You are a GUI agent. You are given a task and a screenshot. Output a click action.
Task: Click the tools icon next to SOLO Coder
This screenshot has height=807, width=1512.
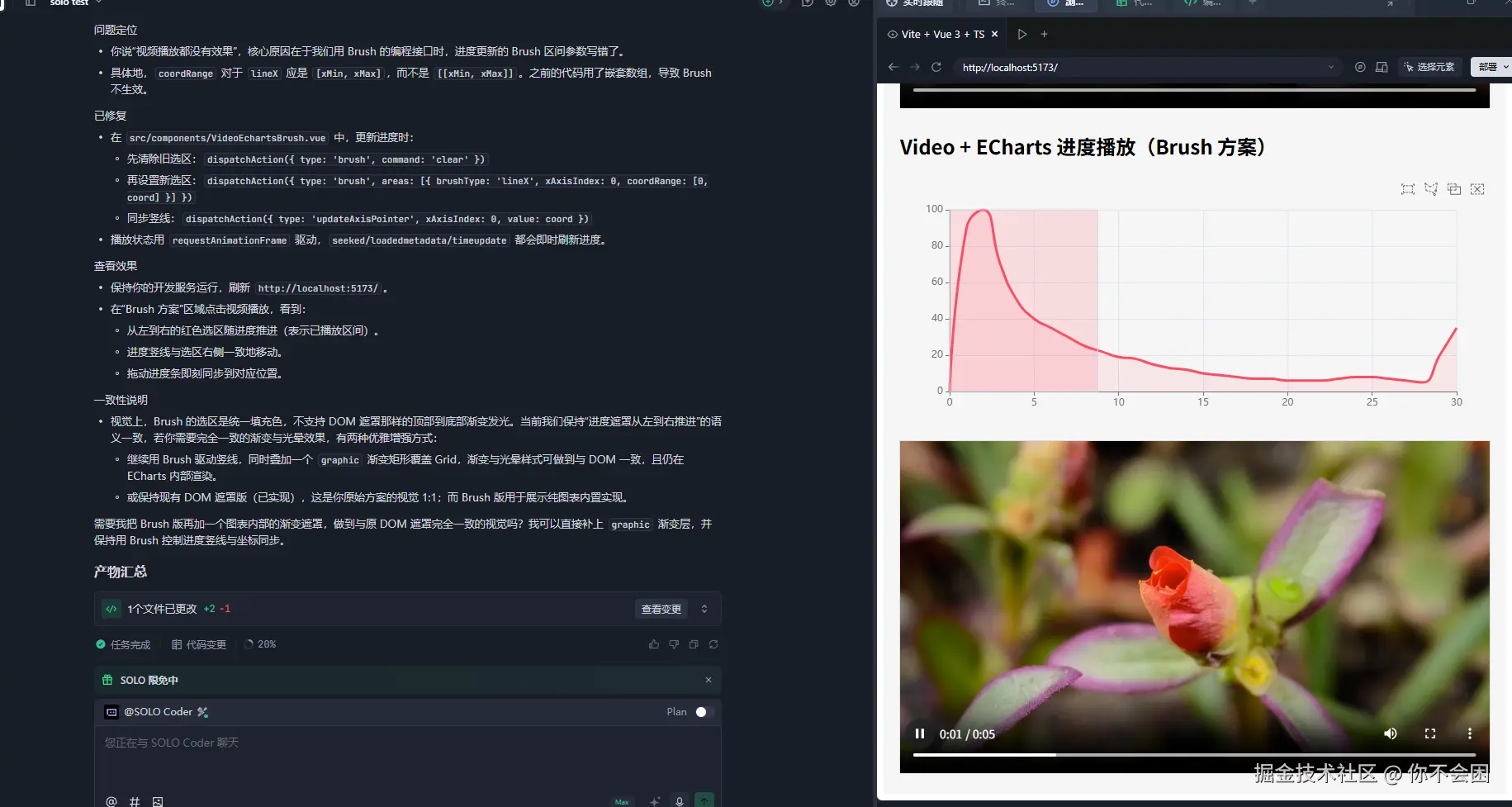[203, 712]
